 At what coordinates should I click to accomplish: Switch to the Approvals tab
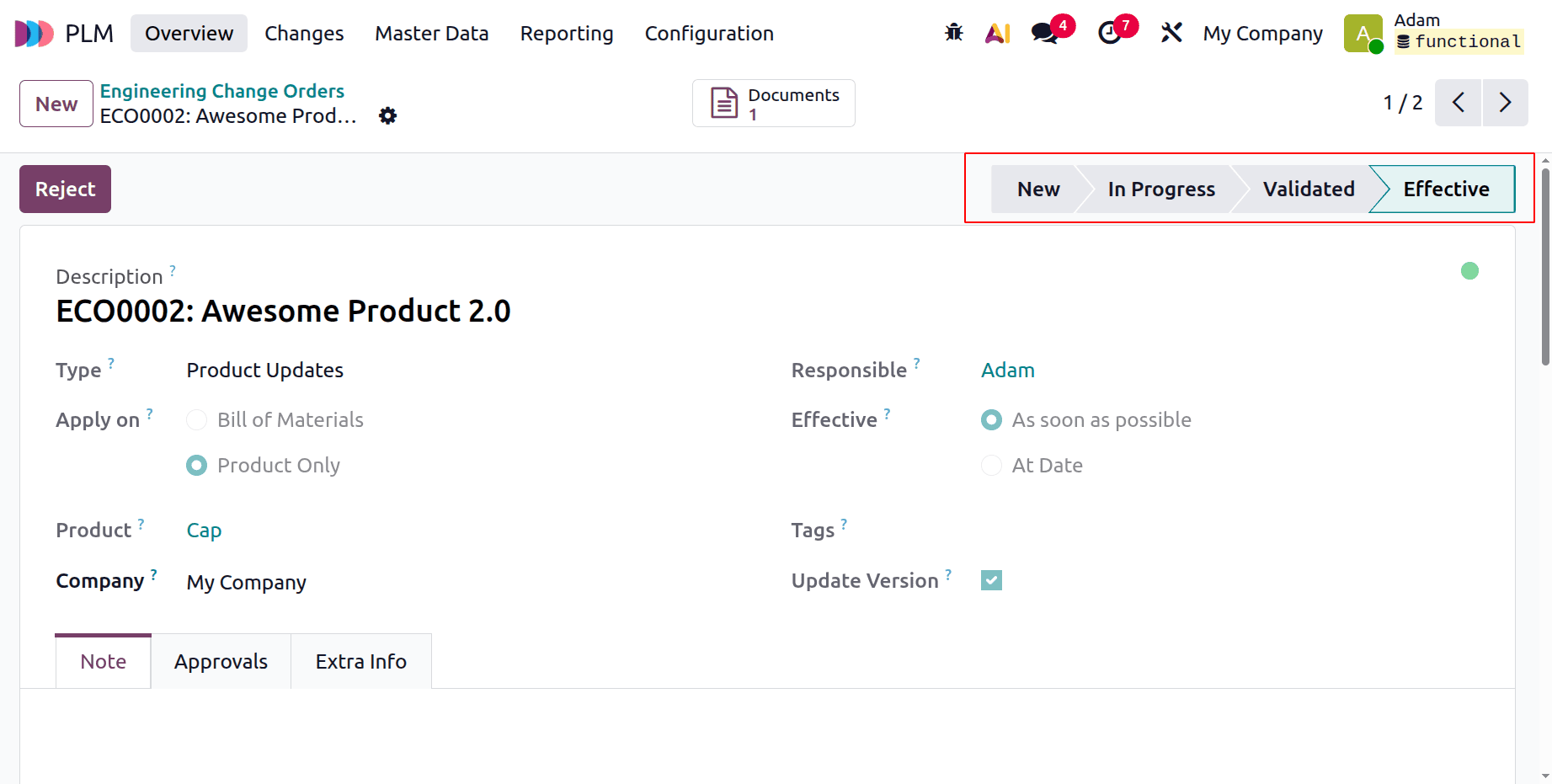point(221,662)
